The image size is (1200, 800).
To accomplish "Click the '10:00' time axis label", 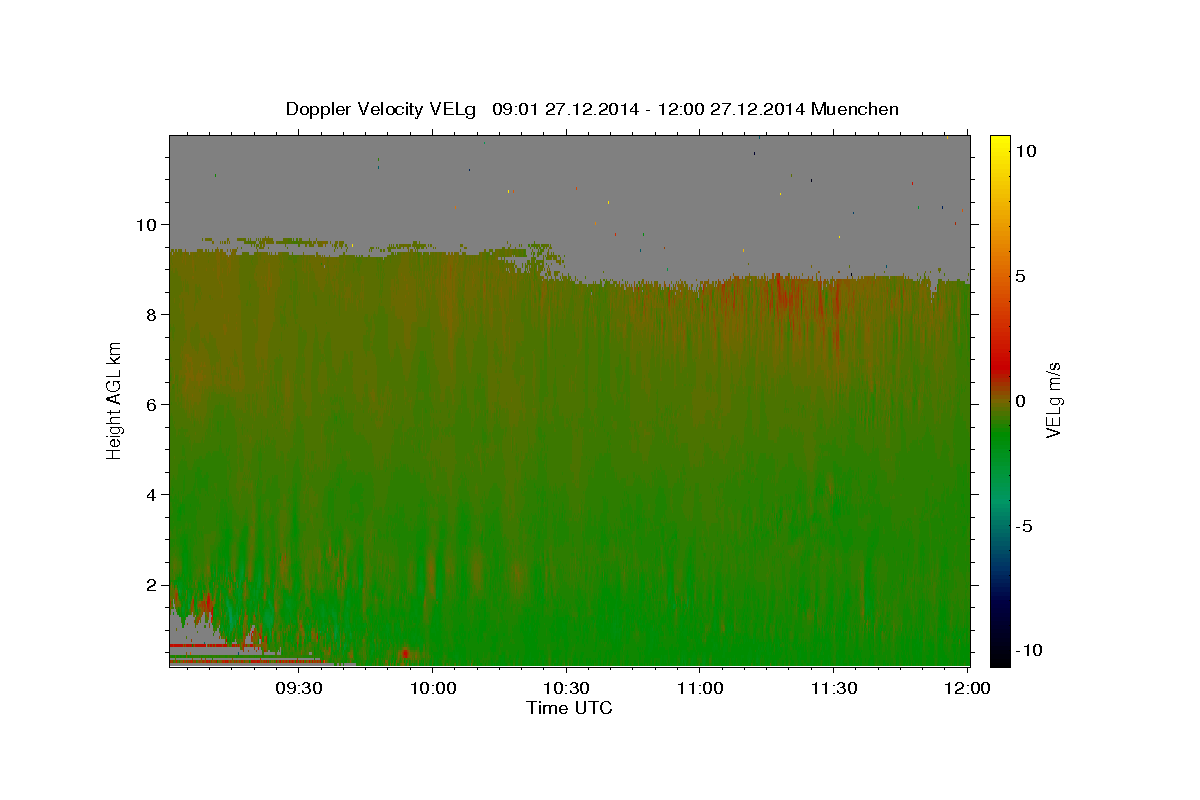I will [433, 688].
